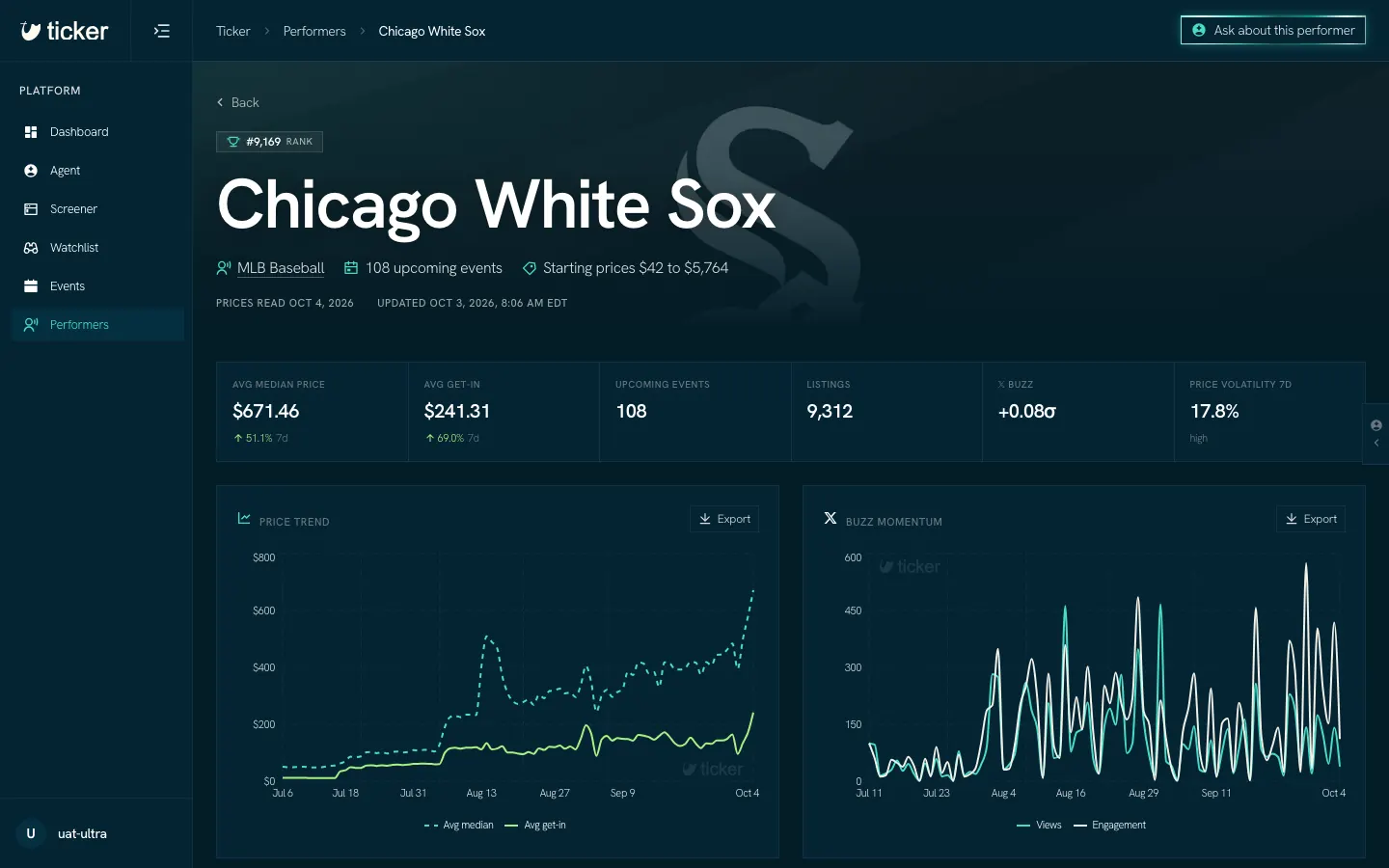This screenshot has width=1389, height=868.
Task: Open the Screener page icon
Action: pos(31,209)
